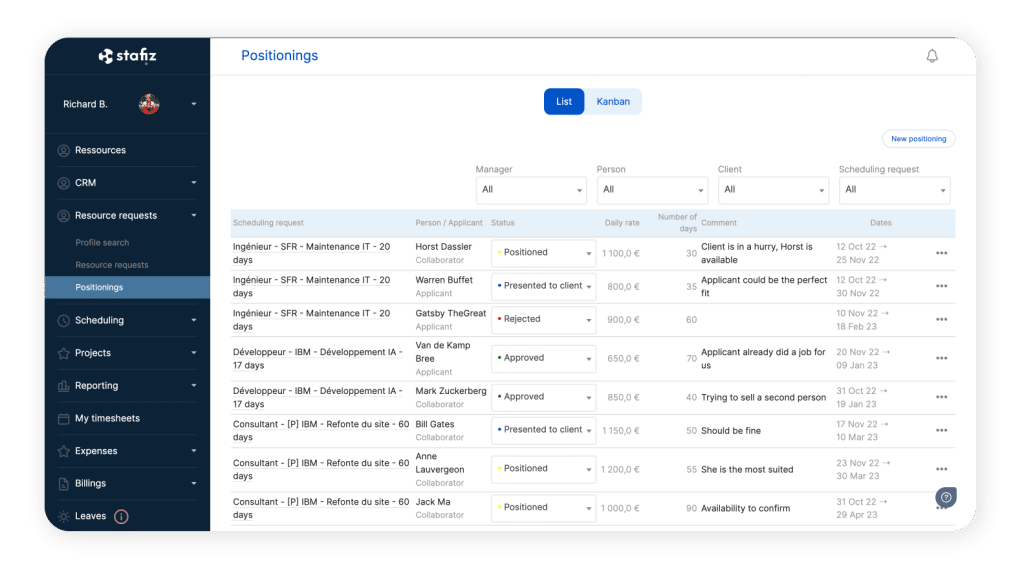Open row actions for Van de Kamp Bree

pyautogui.click(x=941, y=358)
